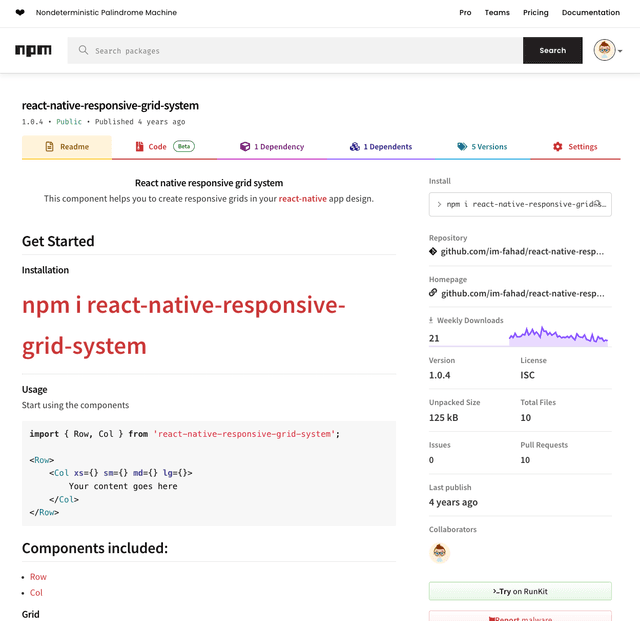Click the package title heading
The image size is (640, 621).
click(x=110, y=106)
